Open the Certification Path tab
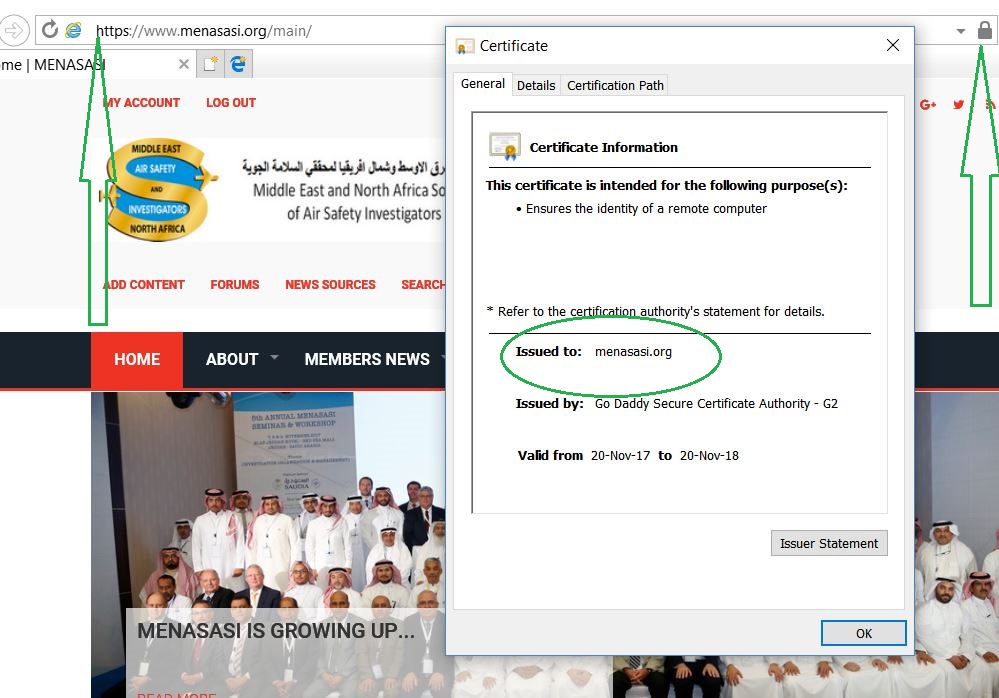This screenshot has width=999, height=698. (x=615, y=85)
